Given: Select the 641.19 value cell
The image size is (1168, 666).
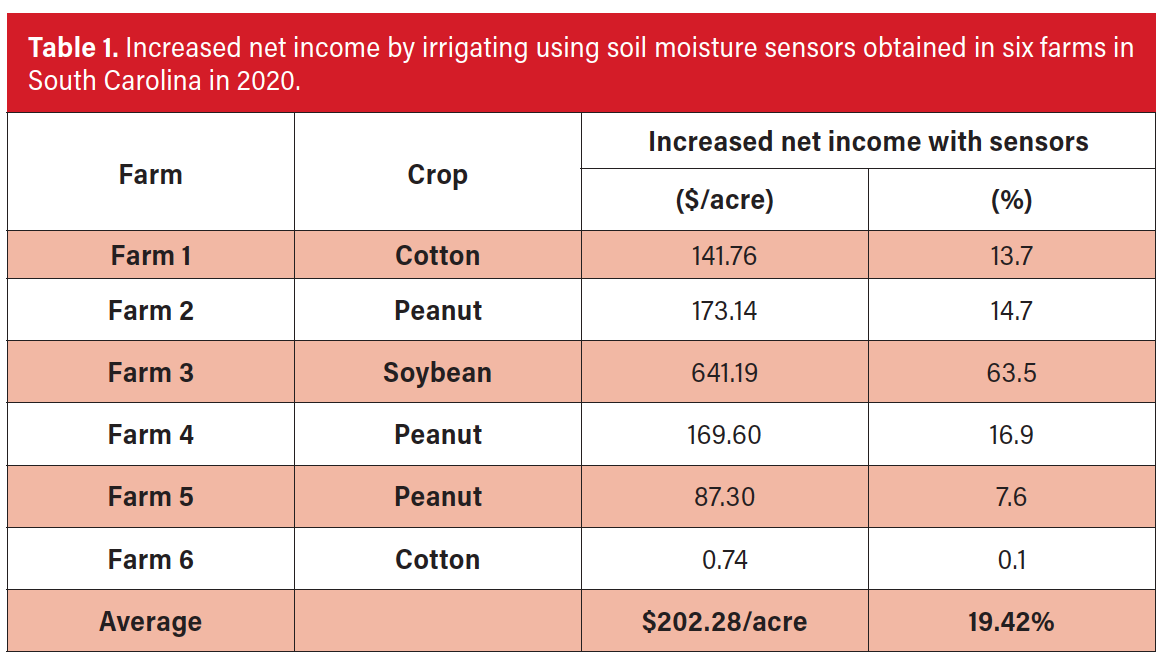Looking at the screenshot, I should point(724,373).
